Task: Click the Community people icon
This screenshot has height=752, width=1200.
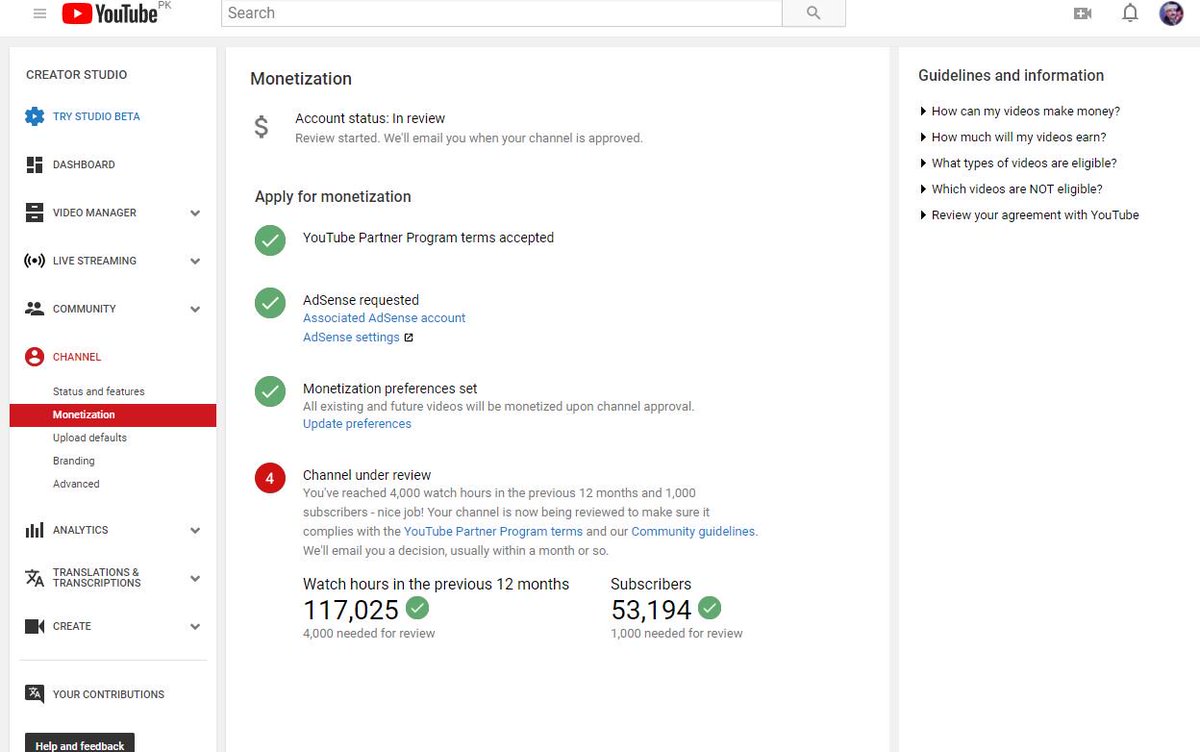Action: 35,308
